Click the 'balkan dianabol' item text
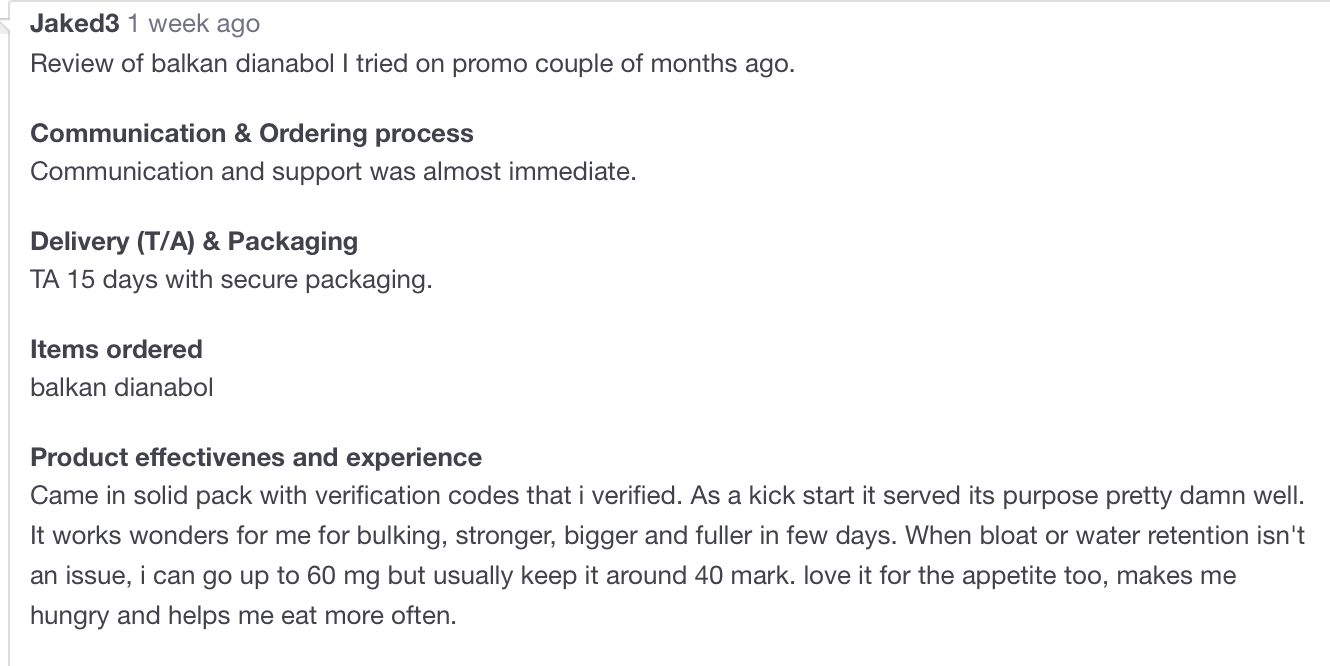 point(122,388)
